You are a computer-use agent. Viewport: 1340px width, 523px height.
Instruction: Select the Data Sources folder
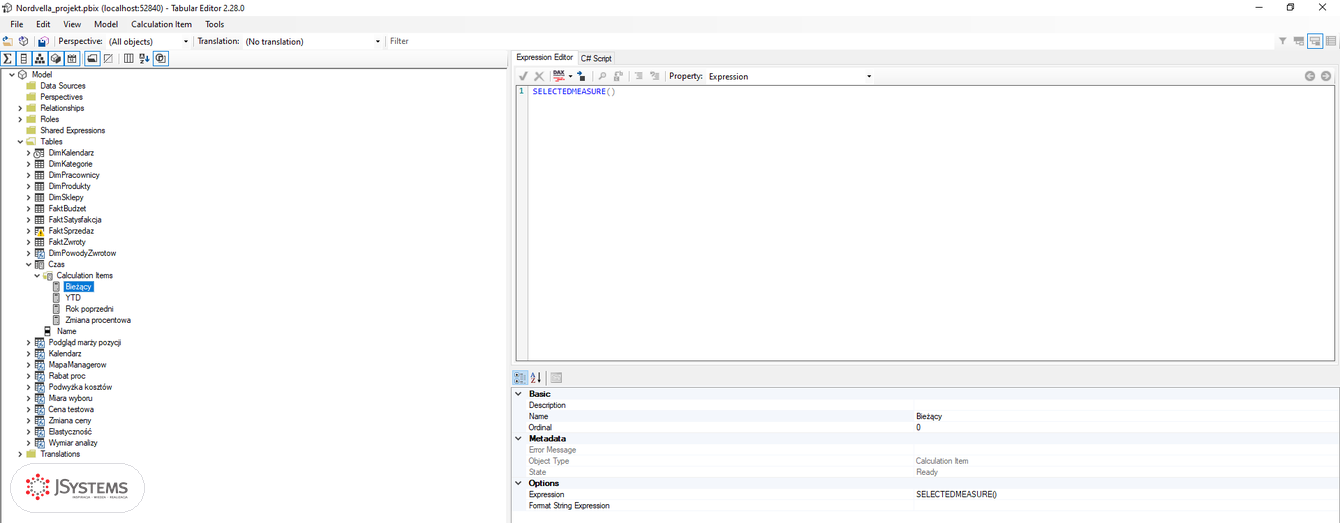click(x=62, y=86)
